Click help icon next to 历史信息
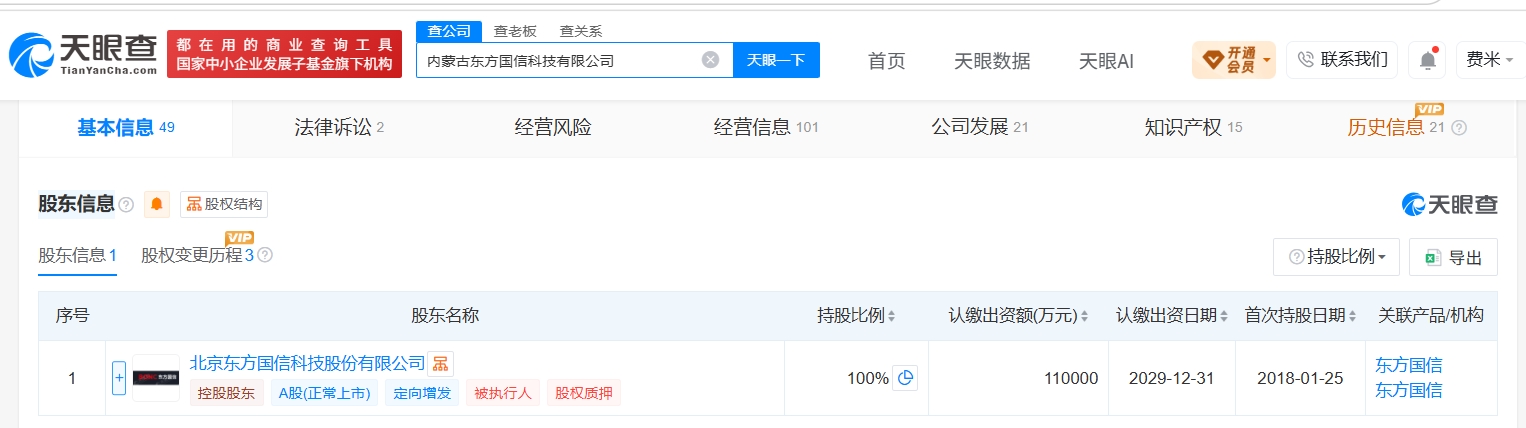The height and width of the screenshot is (428, 1526). pyautogui.click(x=1458, y=128)
